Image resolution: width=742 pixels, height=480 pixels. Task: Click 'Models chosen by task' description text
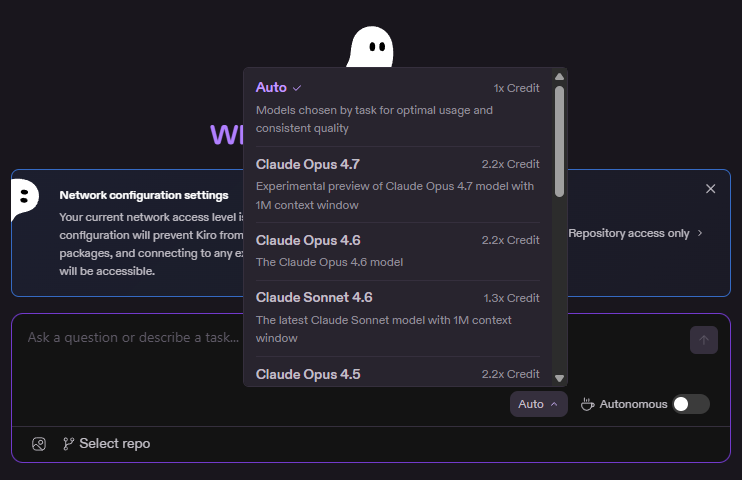pos(374,119)
